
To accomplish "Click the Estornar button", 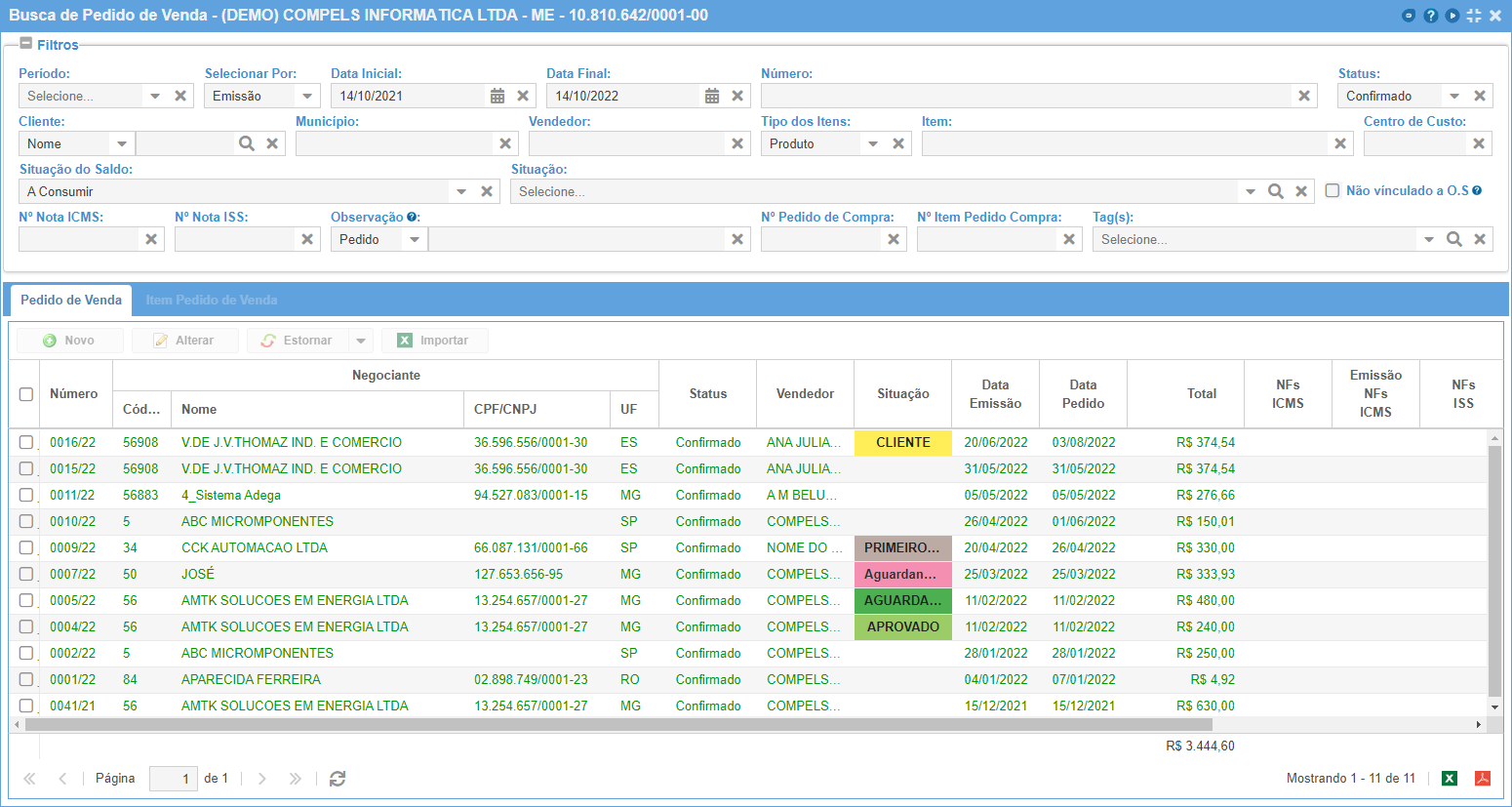I will tap(299, 341).
